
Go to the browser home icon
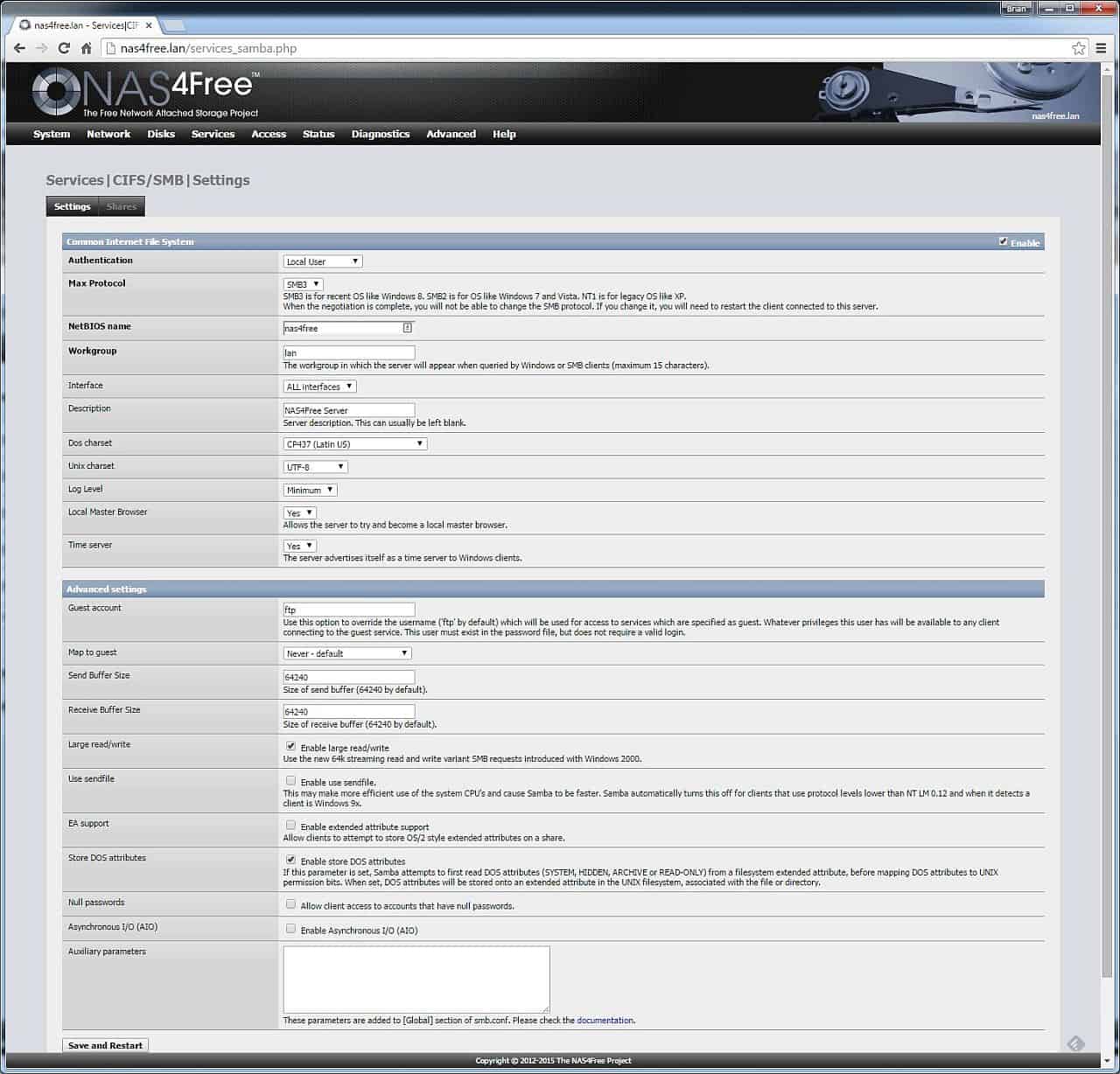tap(87, 48)
